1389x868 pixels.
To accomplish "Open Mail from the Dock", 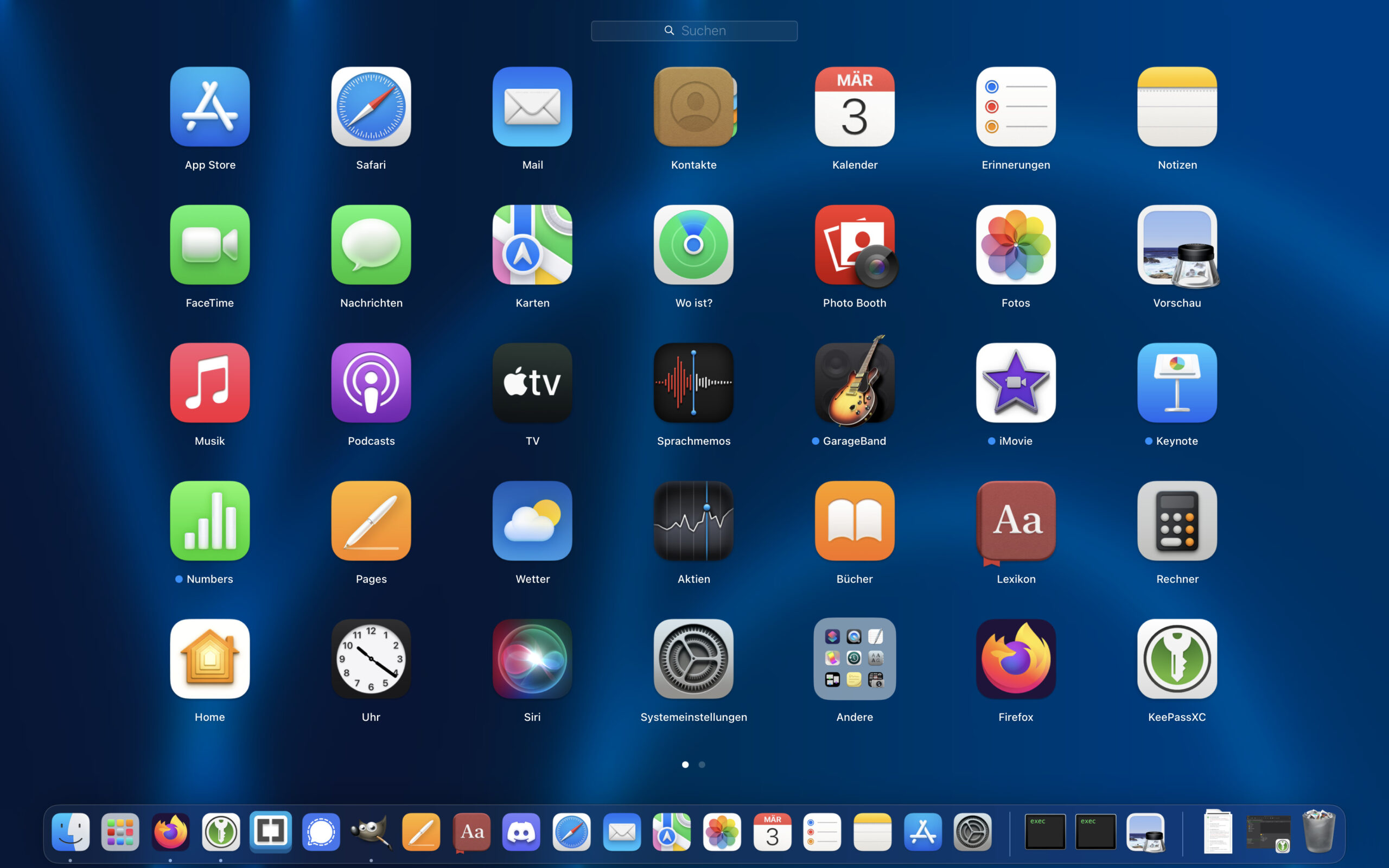I will pyautogui.click(x=622, y=832).
